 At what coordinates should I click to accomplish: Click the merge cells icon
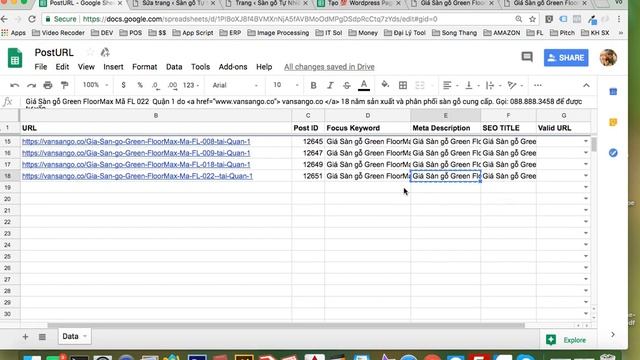pyautogui.click(x=420, y=85)
